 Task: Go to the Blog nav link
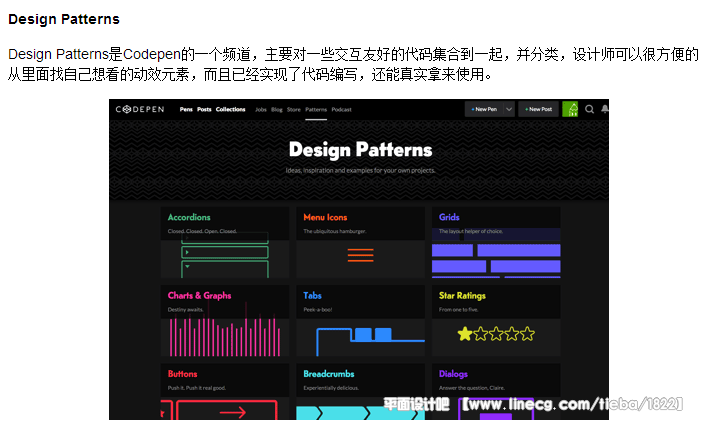277,110
